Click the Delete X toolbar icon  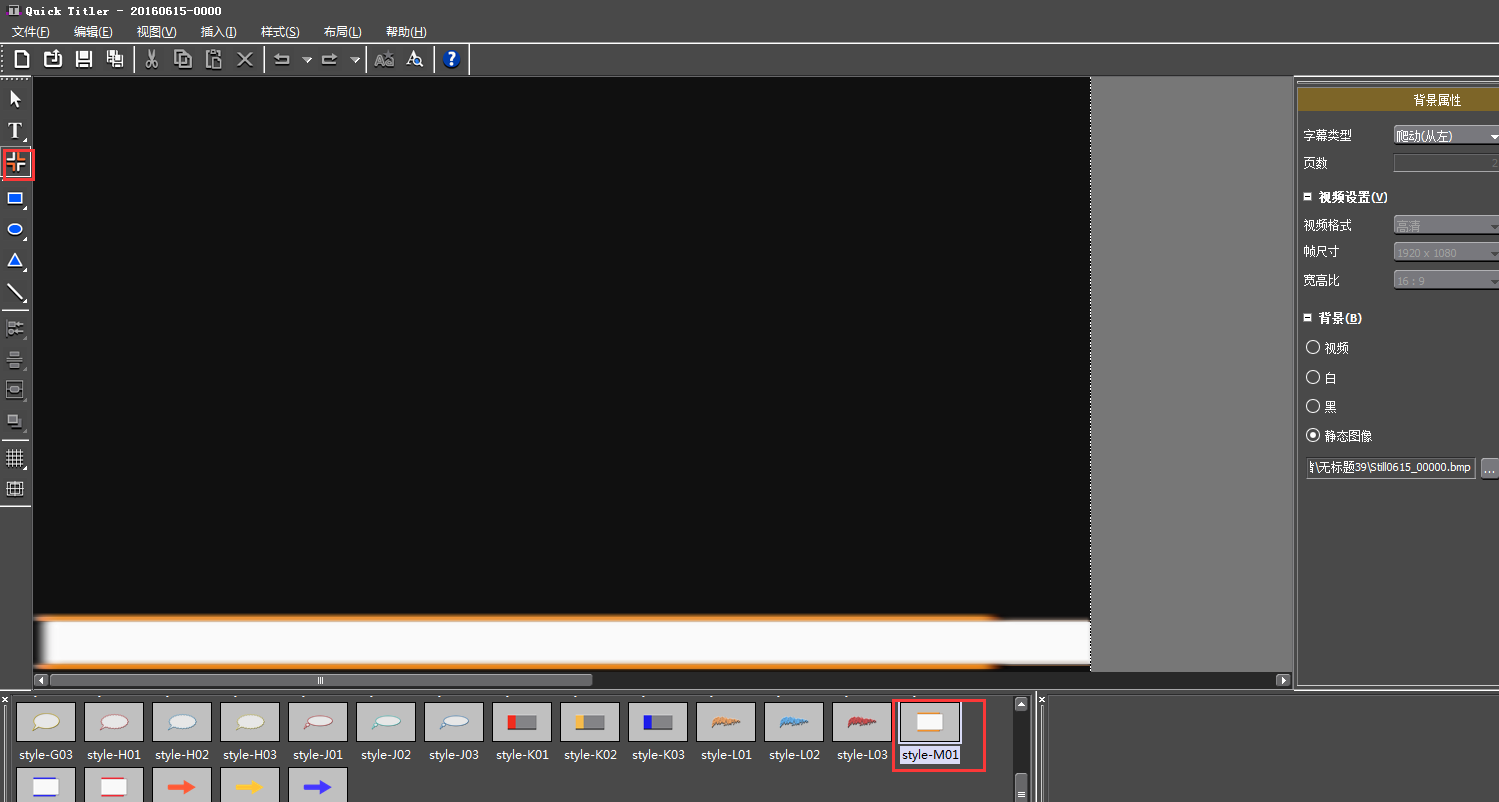(245, 59)
